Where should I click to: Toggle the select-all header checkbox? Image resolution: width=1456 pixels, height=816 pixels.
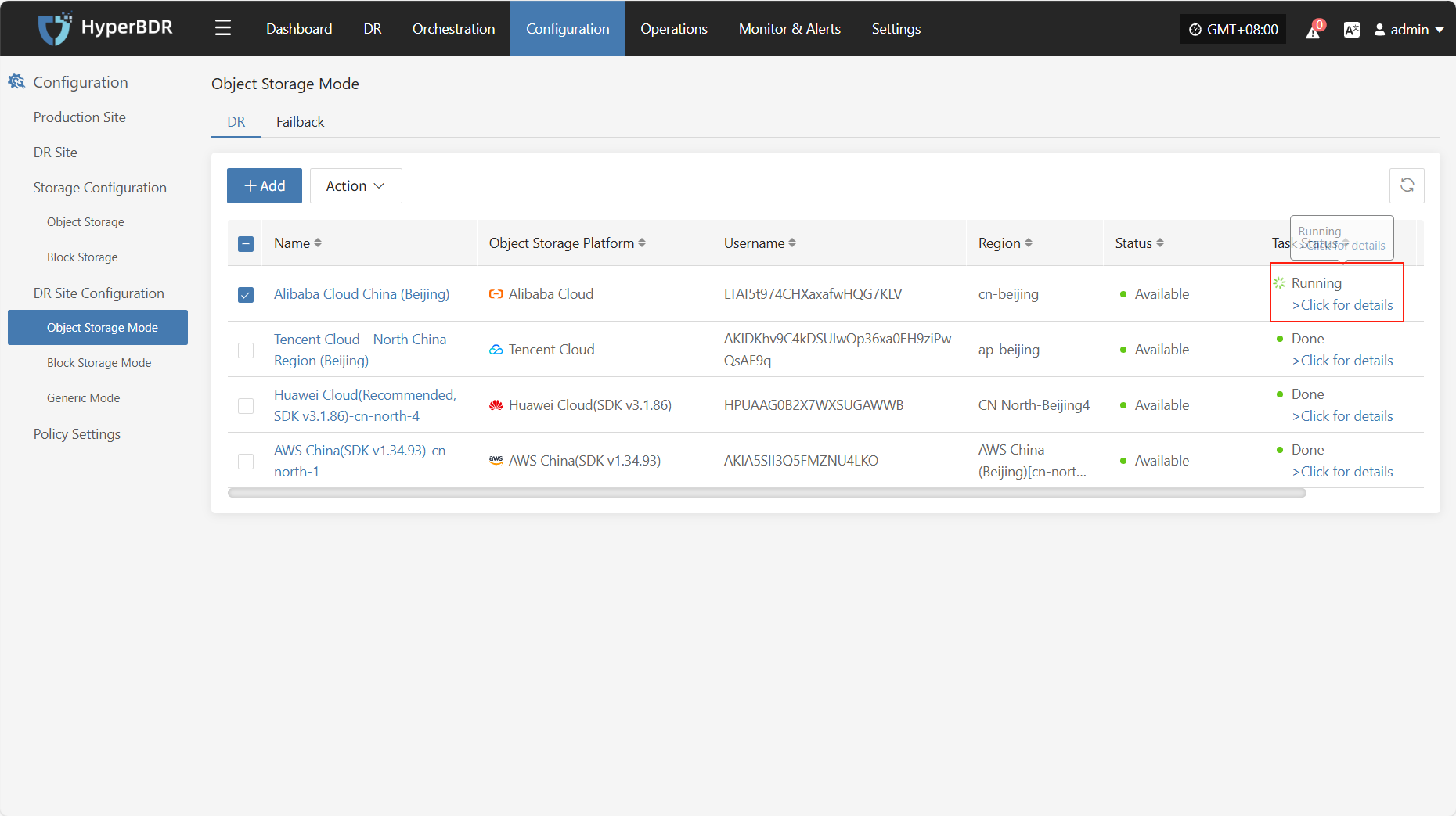[246, 243]
